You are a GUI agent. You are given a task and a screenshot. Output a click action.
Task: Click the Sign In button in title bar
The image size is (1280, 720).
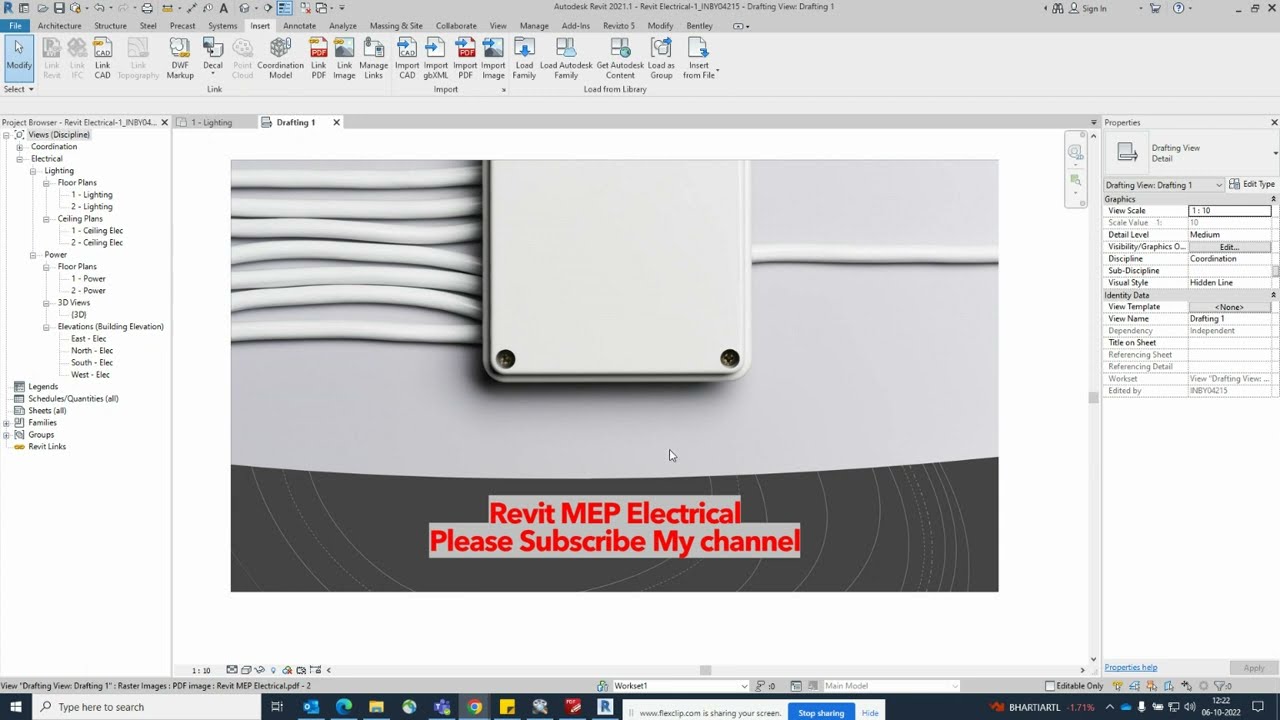click(1088, 8)
